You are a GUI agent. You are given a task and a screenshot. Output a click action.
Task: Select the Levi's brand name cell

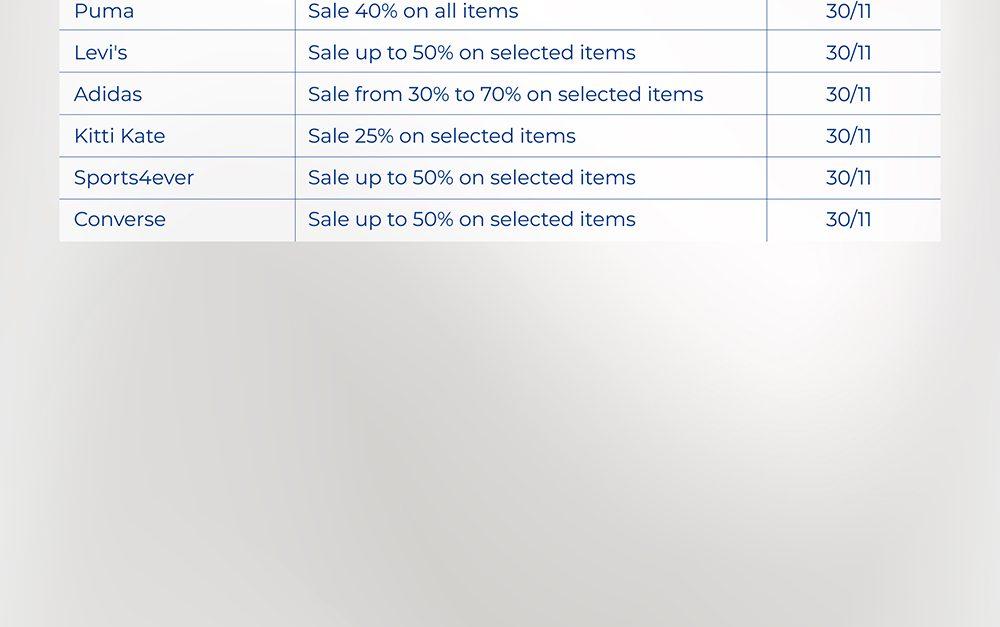(x=101, y=53)
